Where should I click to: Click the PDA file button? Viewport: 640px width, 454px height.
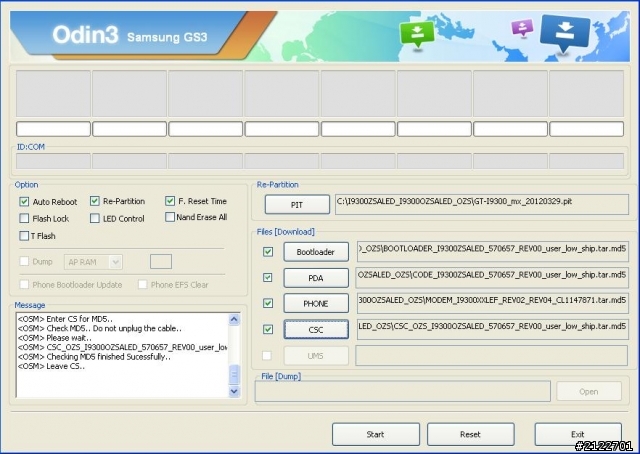pos(316,278)
